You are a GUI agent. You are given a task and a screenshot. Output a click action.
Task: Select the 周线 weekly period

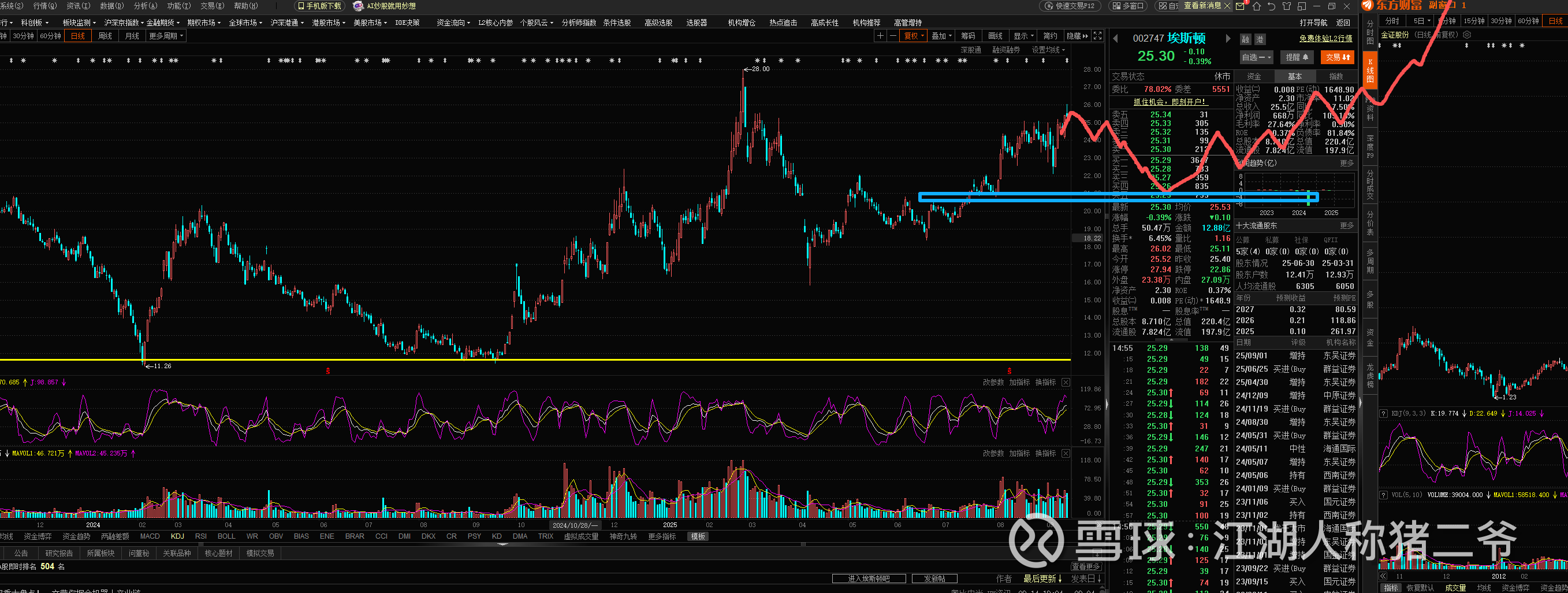(105, 36)
